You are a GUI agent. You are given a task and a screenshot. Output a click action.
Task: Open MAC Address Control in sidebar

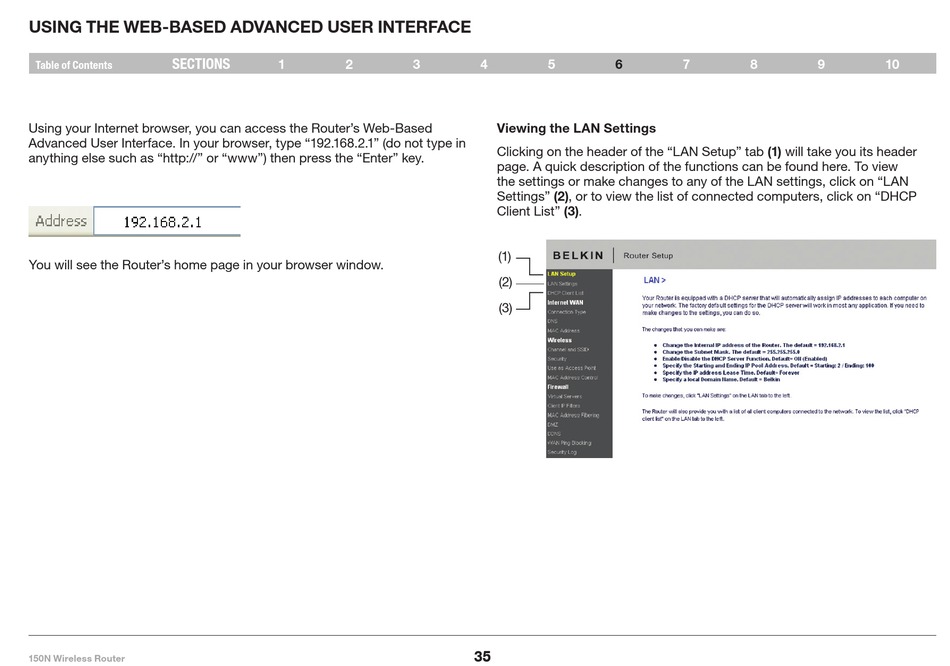(572, 378)
